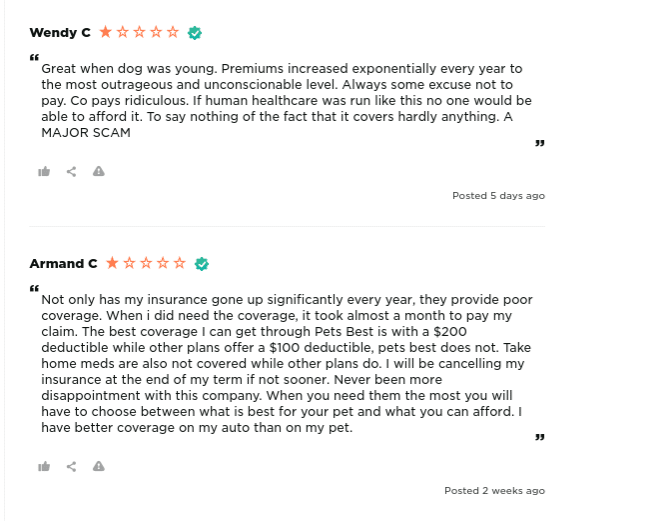
Task: Click reviewer name Armand C
Action: tap(63, 263)
